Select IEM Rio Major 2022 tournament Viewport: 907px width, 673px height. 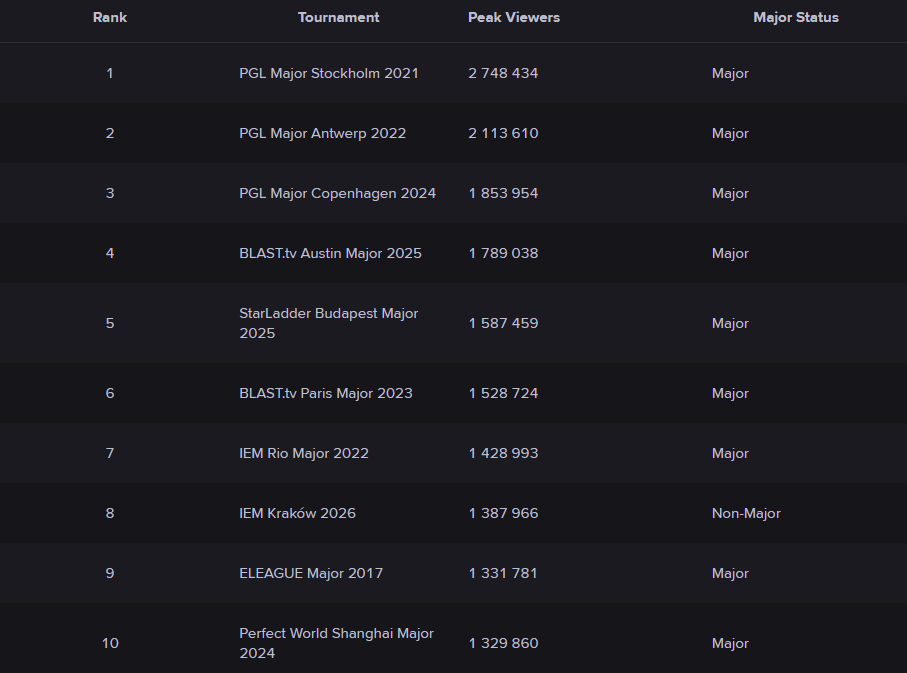pyautogui.click(x=303, y=453)
